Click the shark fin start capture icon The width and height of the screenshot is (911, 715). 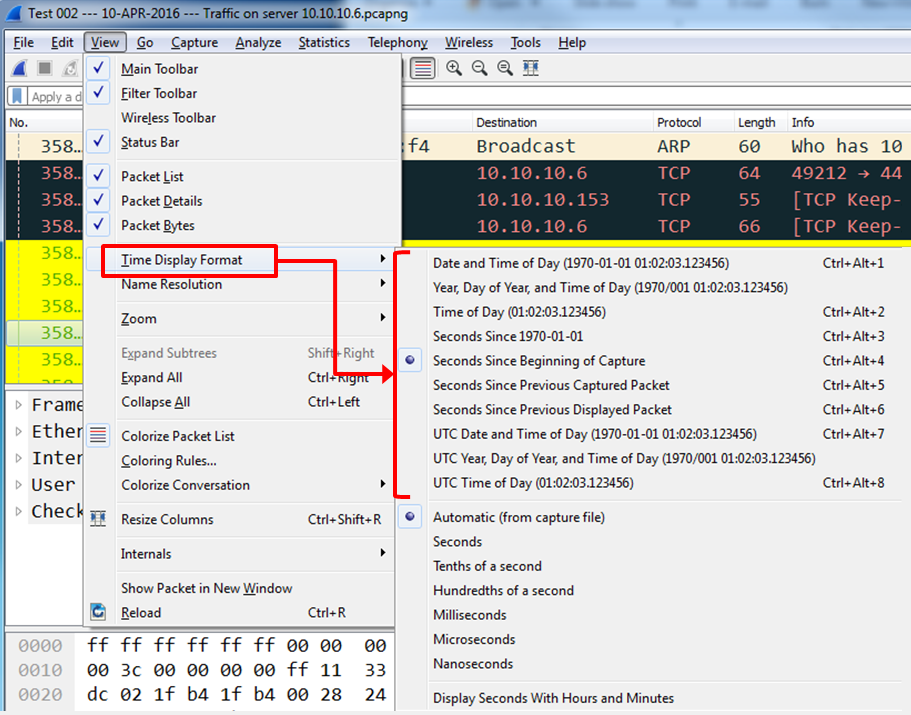pos(20,69)
